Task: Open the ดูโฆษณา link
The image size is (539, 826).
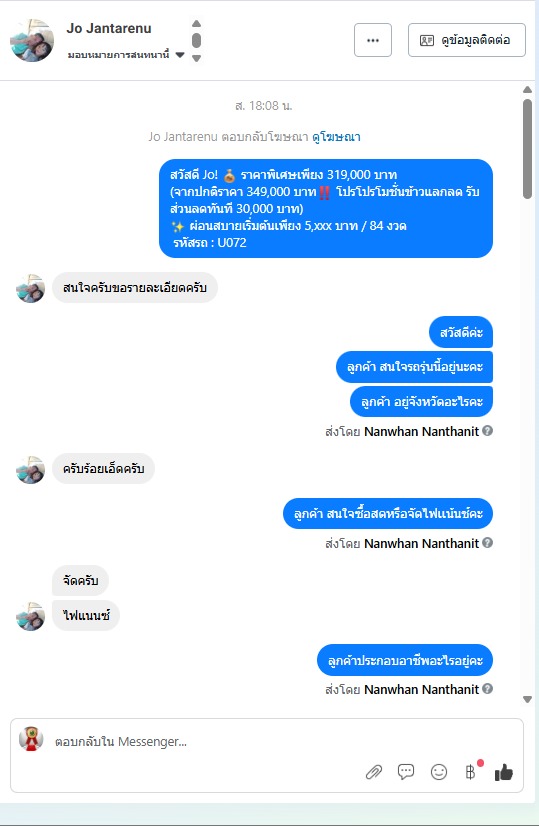Action: pos(336,137)
